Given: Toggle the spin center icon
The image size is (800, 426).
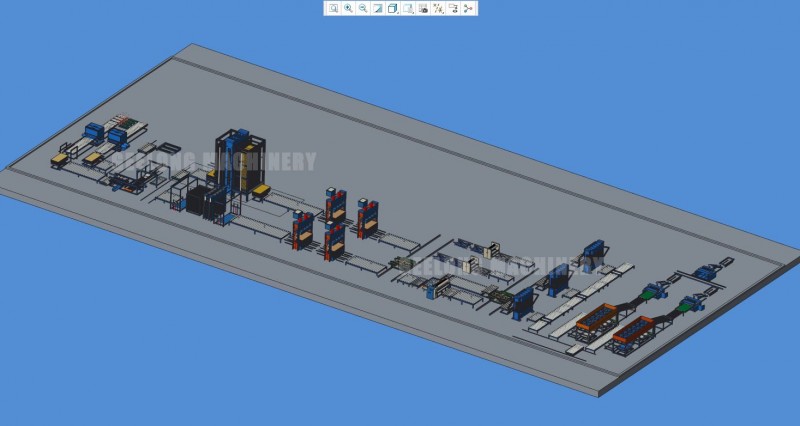Looking at the screenshot, I should click(468, 8).
